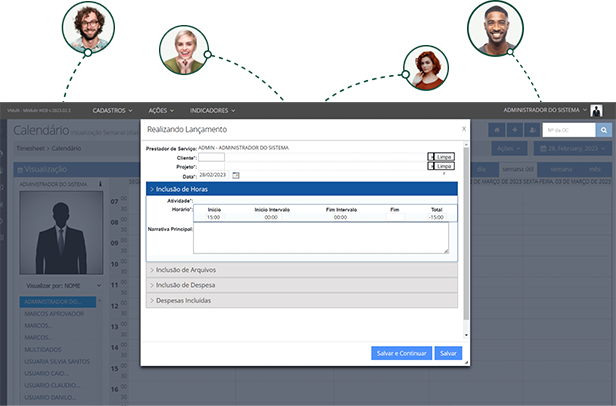Click the search magnifier button
The width and height of the screenshot is (616, 406).
click(603, 130)
